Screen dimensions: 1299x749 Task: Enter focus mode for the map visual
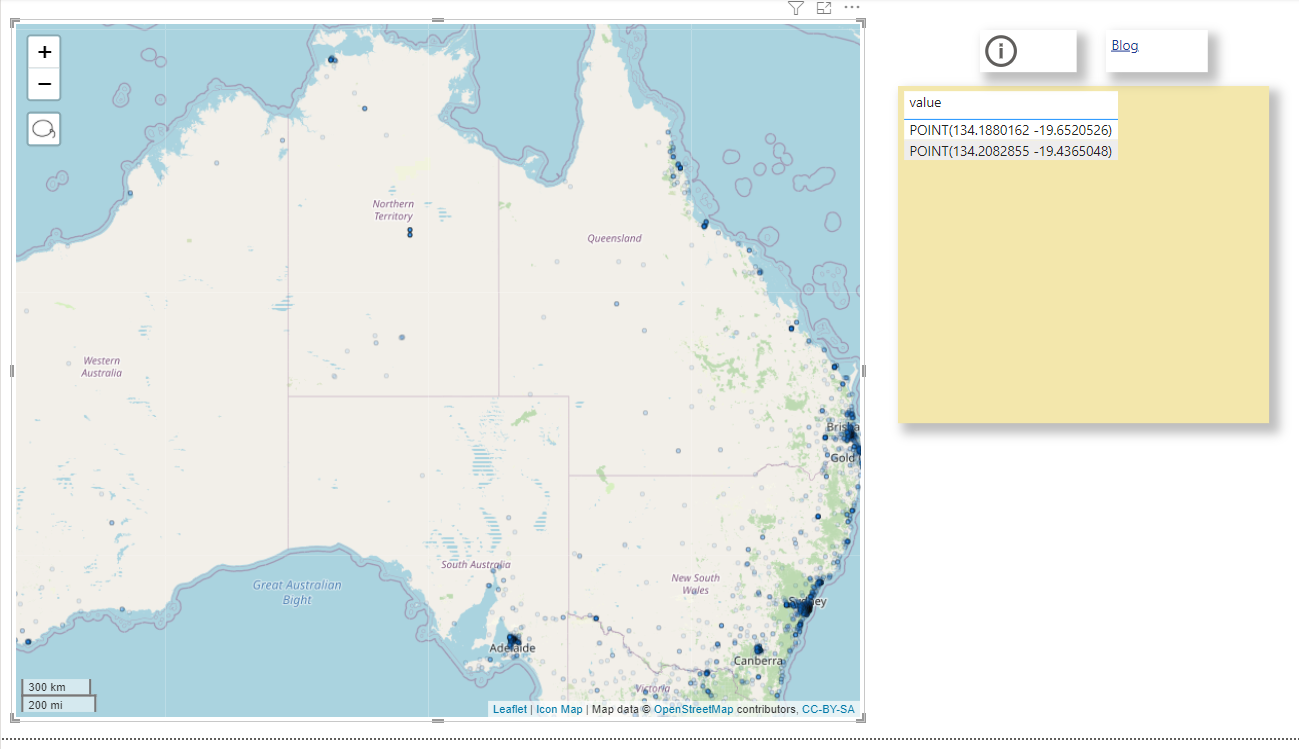(x=824, y=8)
